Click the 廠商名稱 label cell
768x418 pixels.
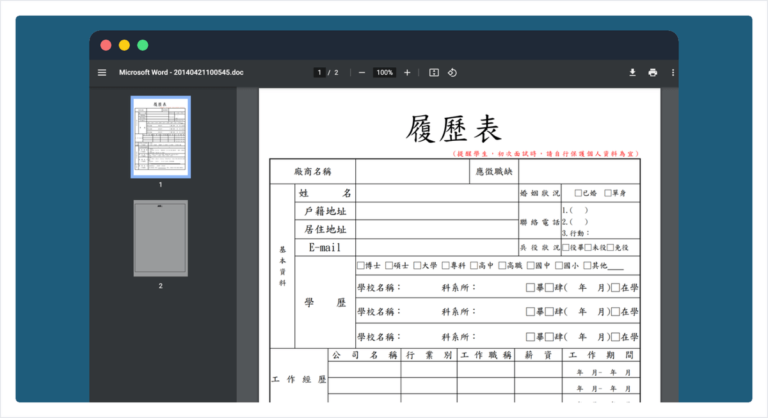[313, 172]
